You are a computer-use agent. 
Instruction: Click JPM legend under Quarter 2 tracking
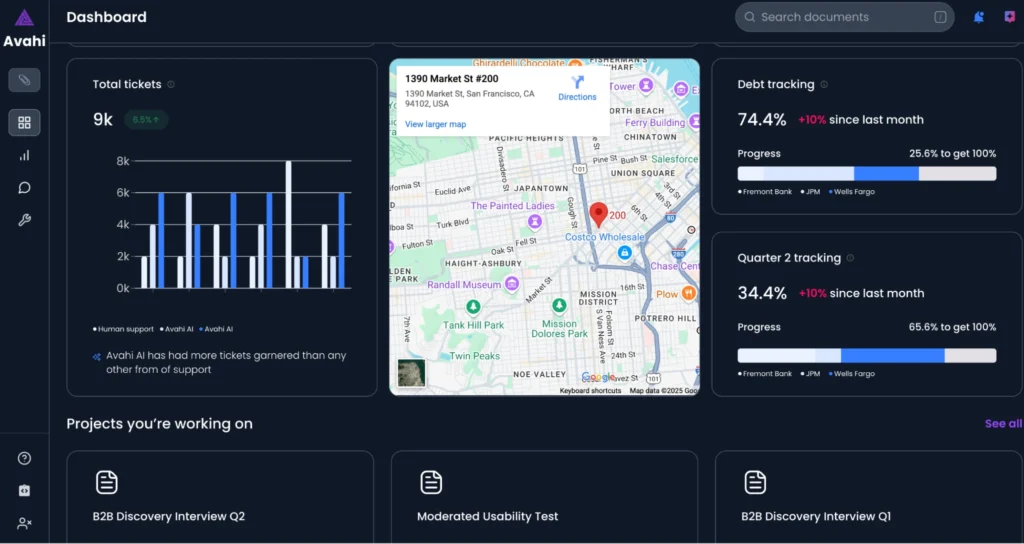(810, 374)
